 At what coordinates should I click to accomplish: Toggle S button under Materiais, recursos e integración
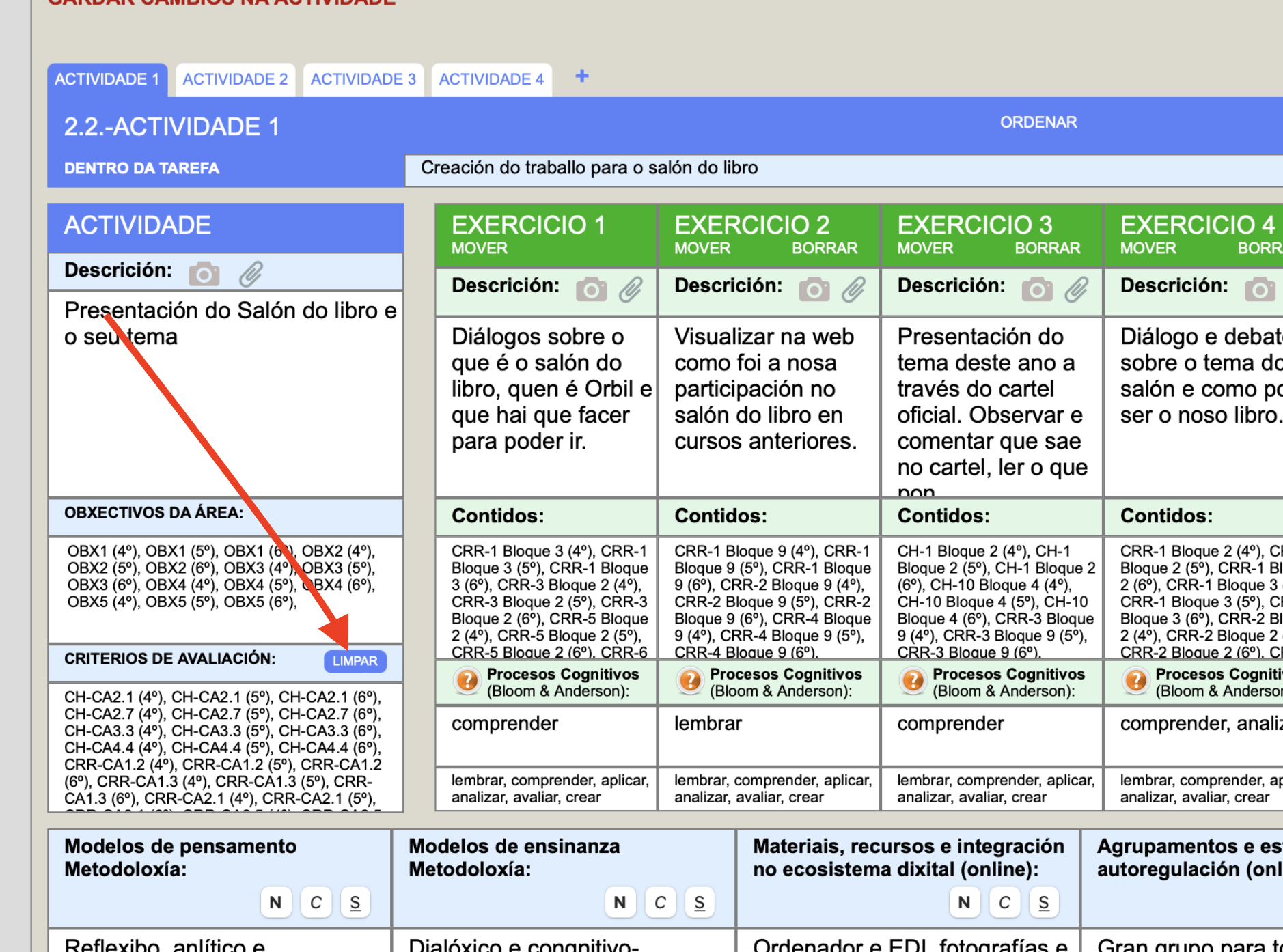coord(1044,903)
